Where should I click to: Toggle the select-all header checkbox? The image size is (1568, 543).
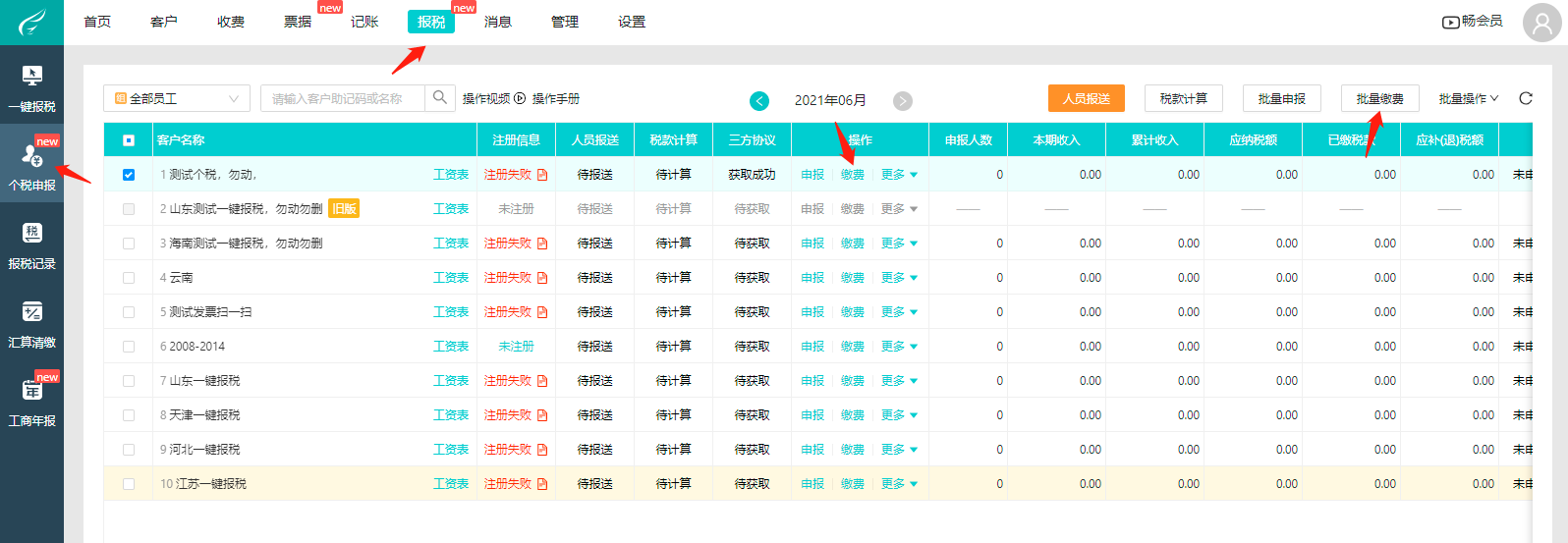coord(129,140)
